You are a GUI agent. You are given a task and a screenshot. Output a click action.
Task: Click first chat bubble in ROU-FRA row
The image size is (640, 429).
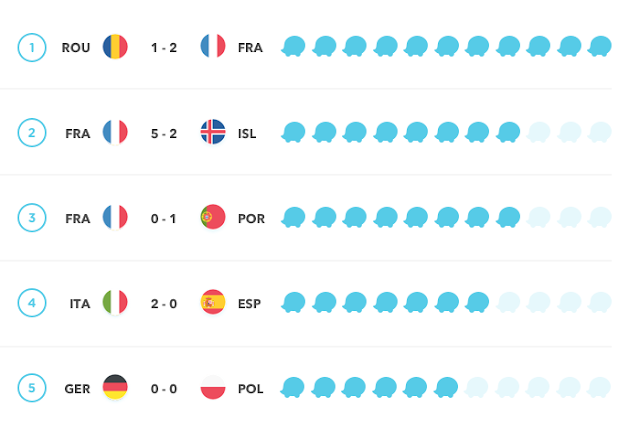293,47
